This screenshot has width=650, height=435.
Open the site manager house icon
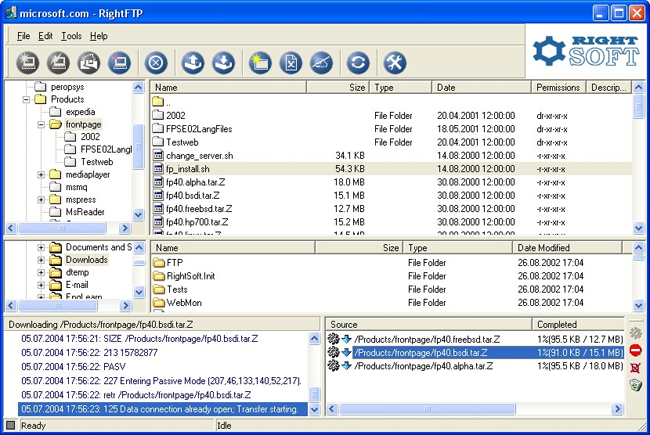click(x=89, y=63)
